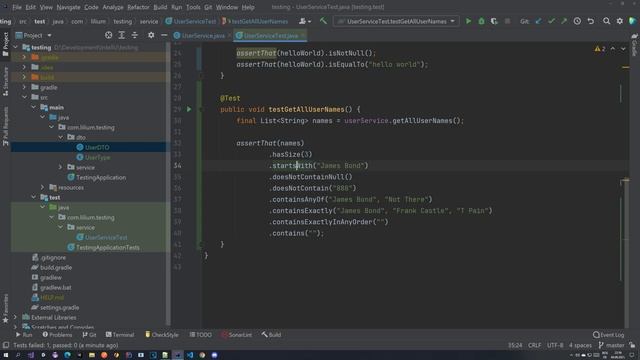Open the Problems tool window
This screenshot has width=640, height=360.
click(x=57, y=335)
